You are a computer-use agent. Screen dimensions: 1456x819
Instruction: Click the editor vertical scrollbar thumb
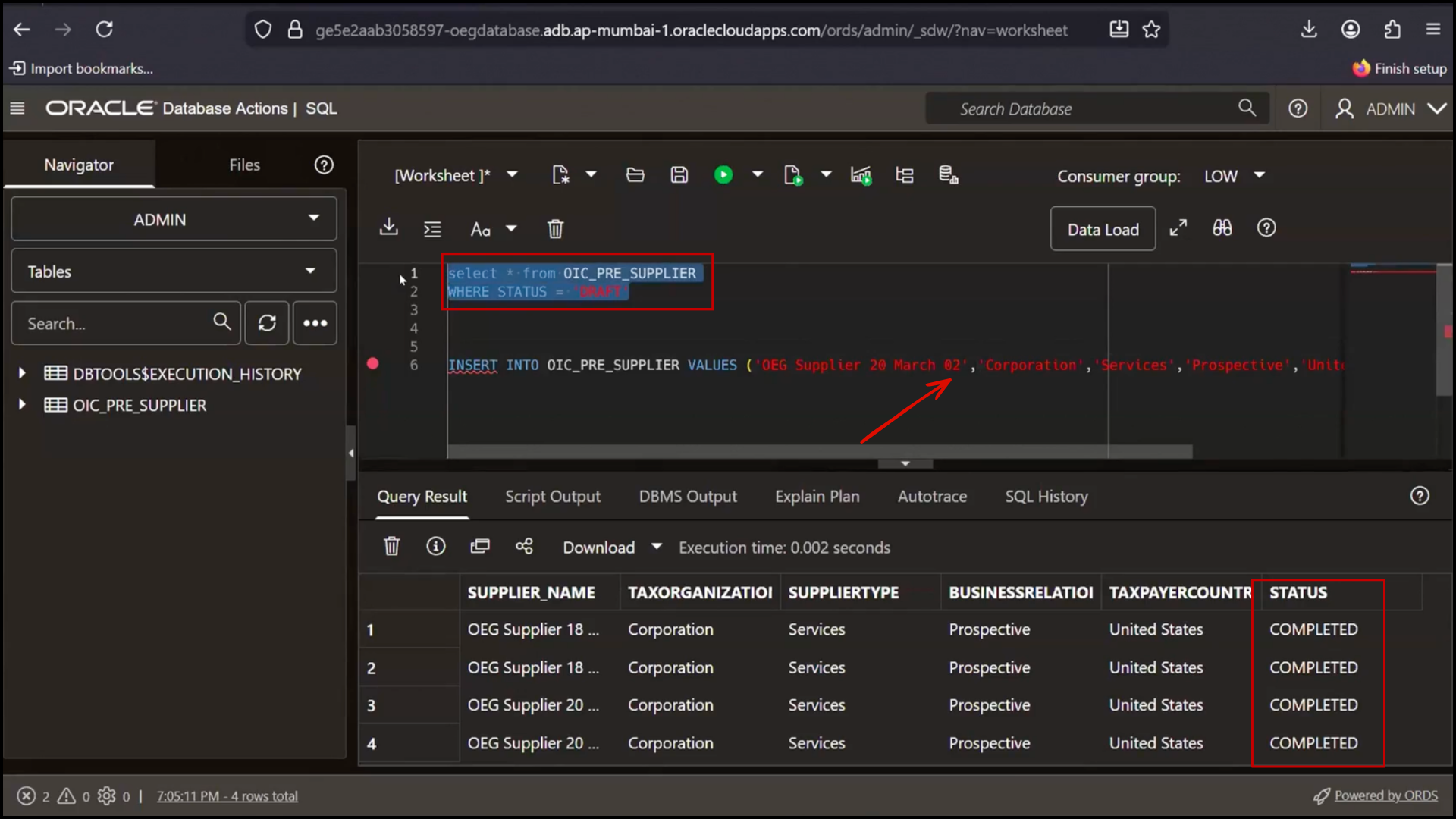tap(1444, 330)
